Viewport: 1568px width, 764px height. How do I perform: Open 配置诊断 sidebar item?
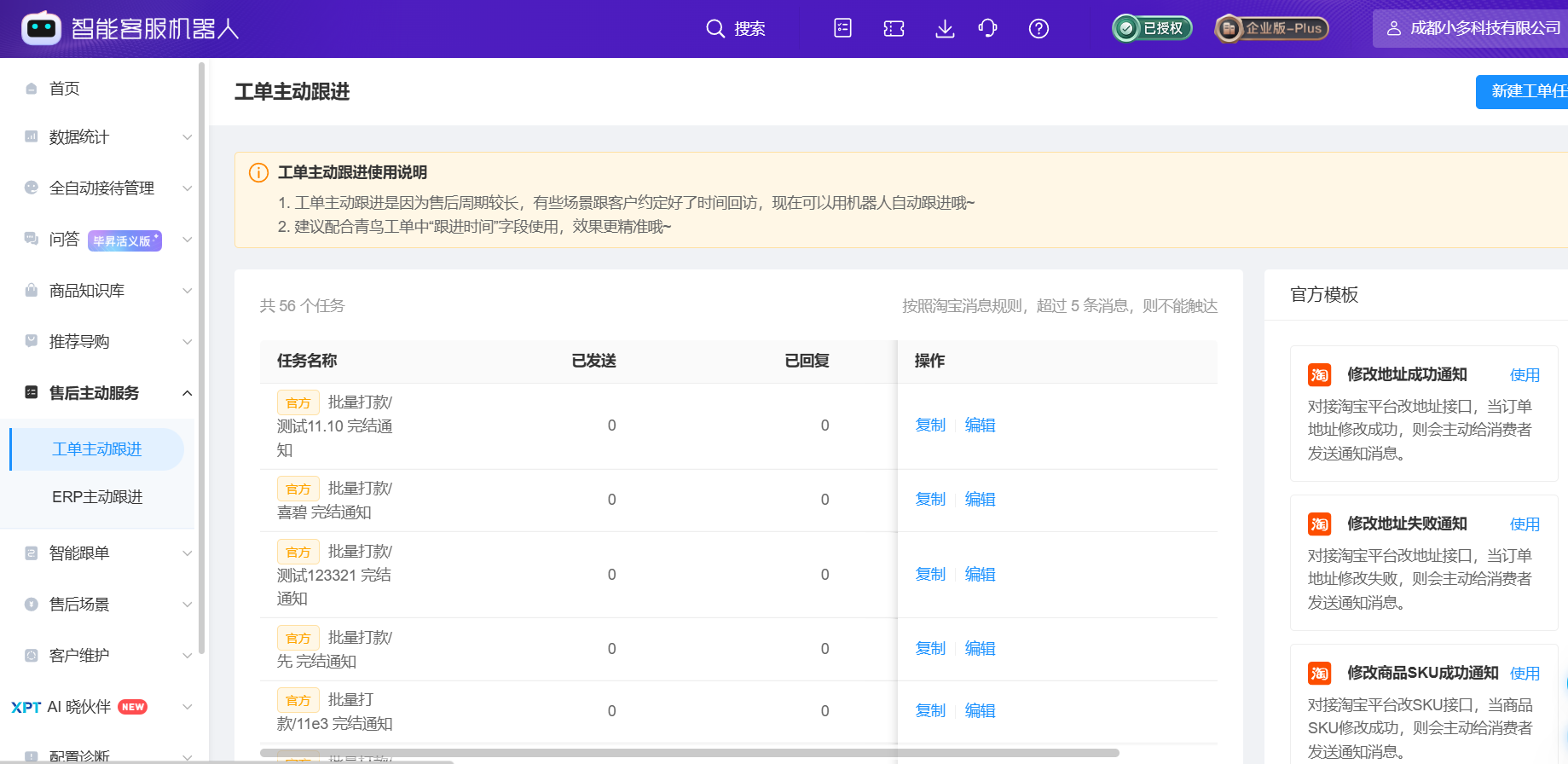tap(79, 755)
